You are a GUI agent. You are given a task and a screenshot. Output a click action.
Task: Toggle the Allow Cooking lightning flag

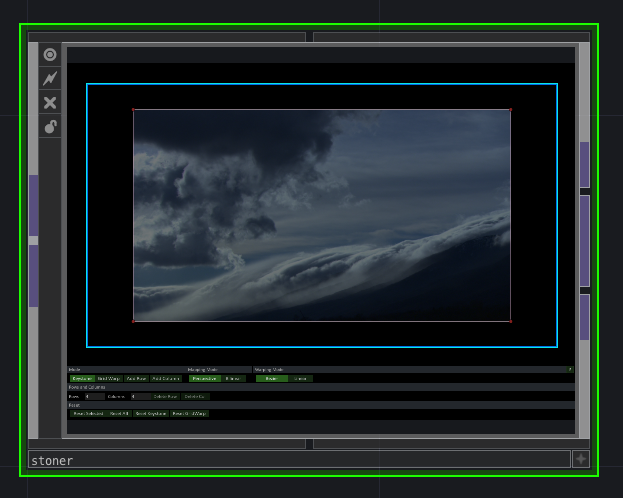click(x=50, y=78)
